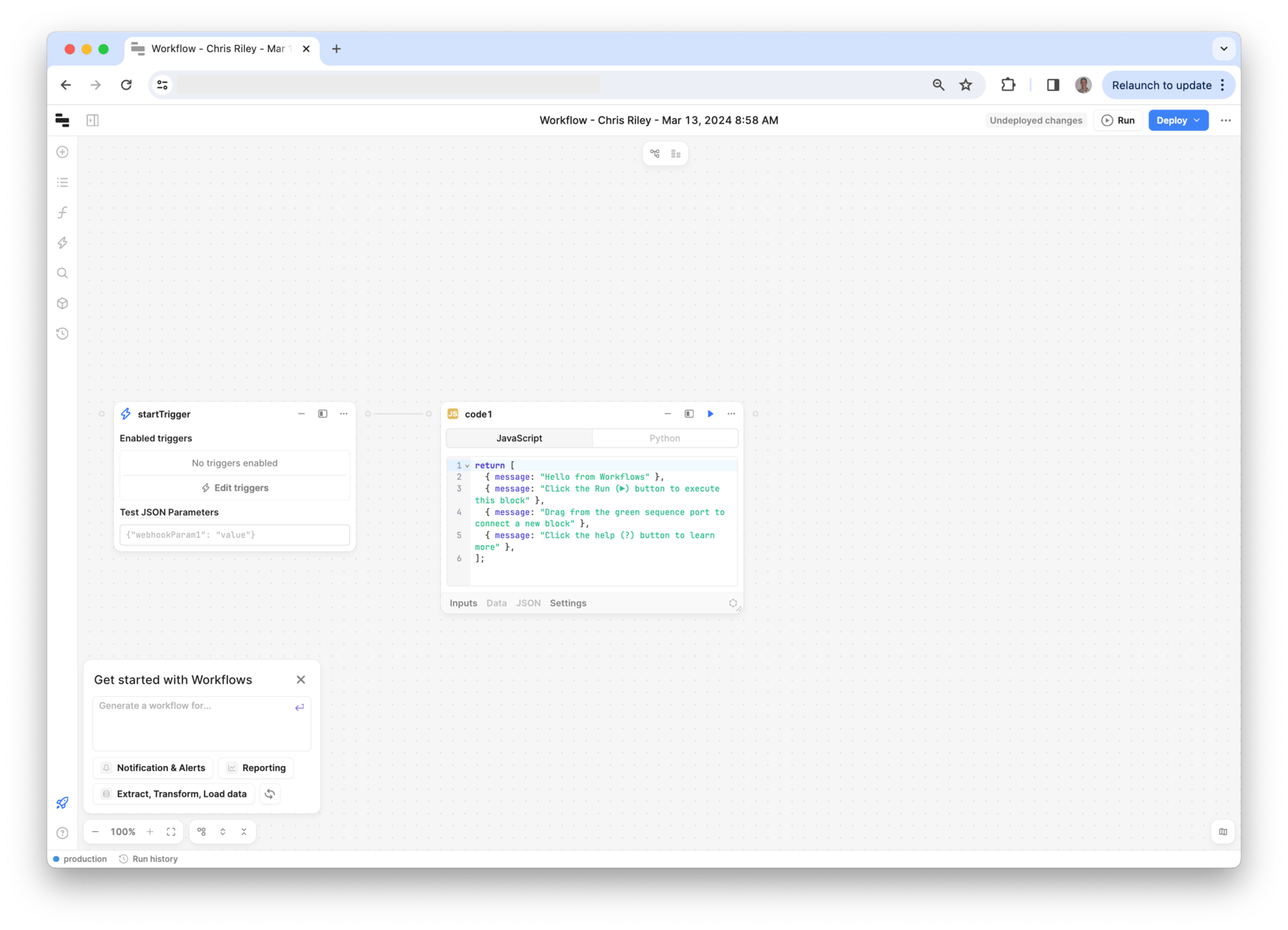This screenshot has width=1288, height=930.
Task: Click the workflow title in header
Action: pyautogui.click(x=658, y=120)
